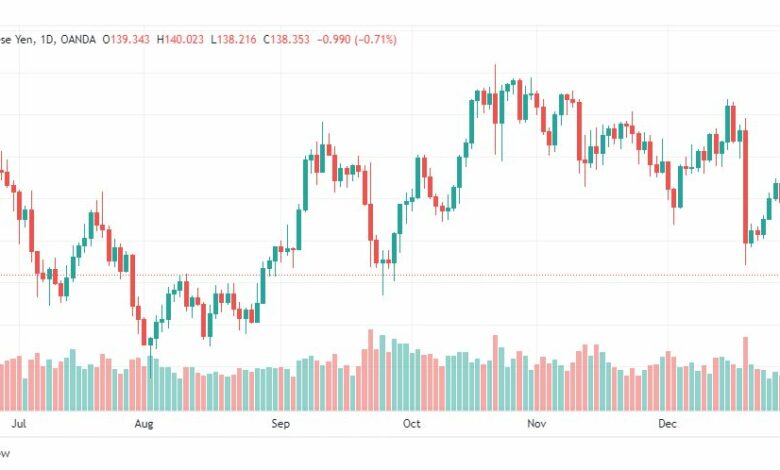Click the low value L138.216

pos(233,39)
